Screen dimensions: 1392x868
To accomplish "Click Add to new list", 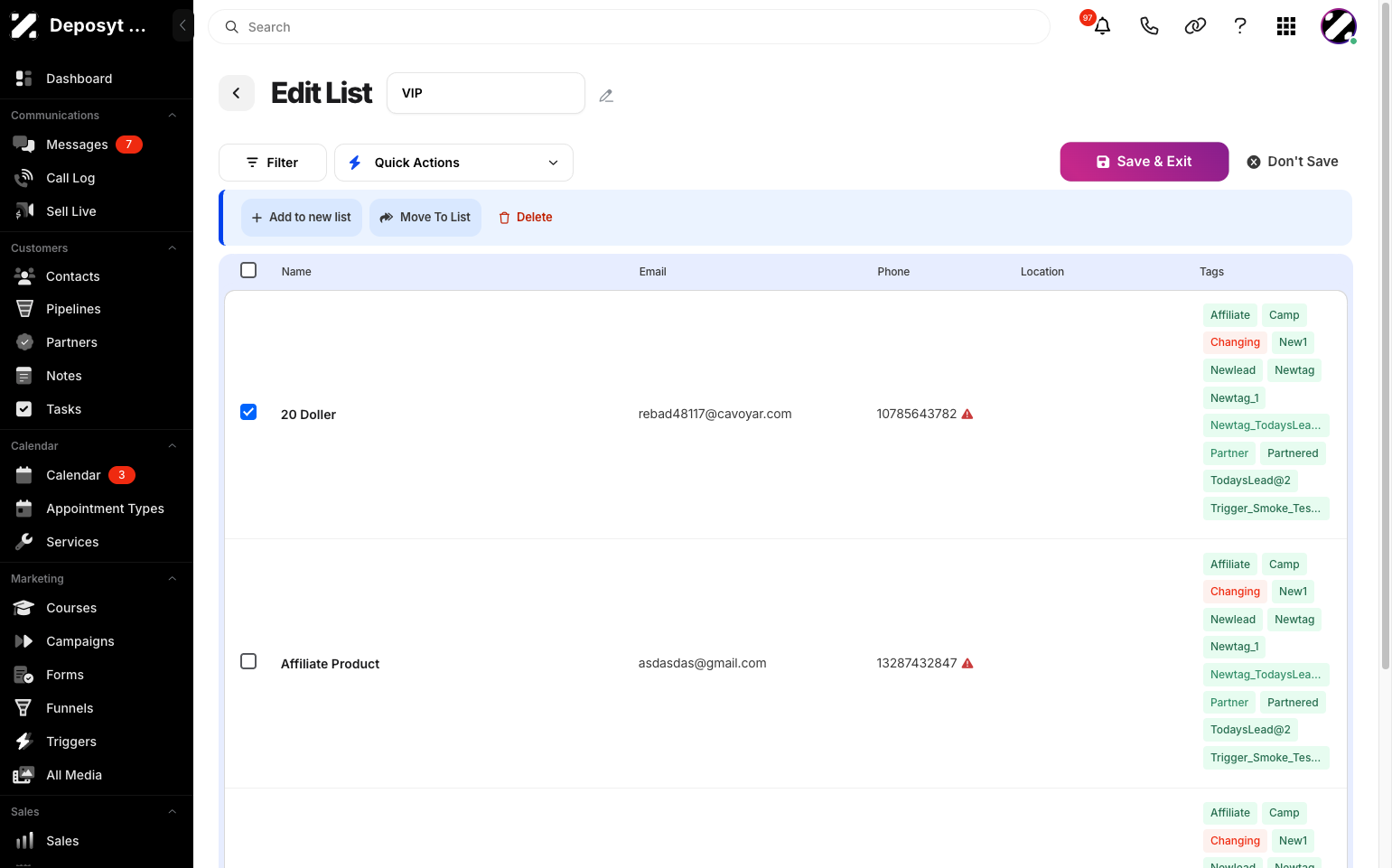I will (302, 218).
